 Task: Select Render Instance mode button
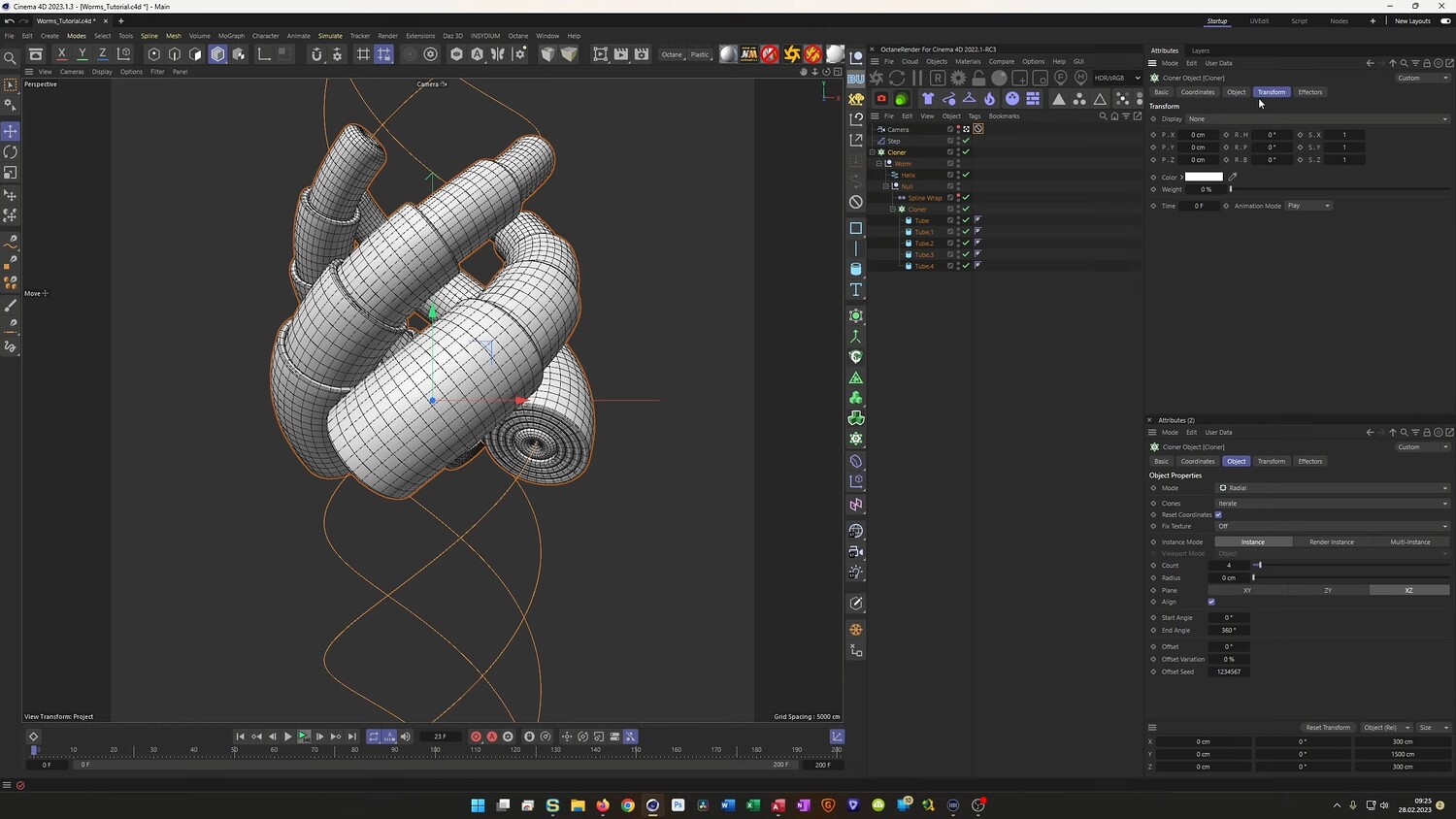click(1332, 541)
